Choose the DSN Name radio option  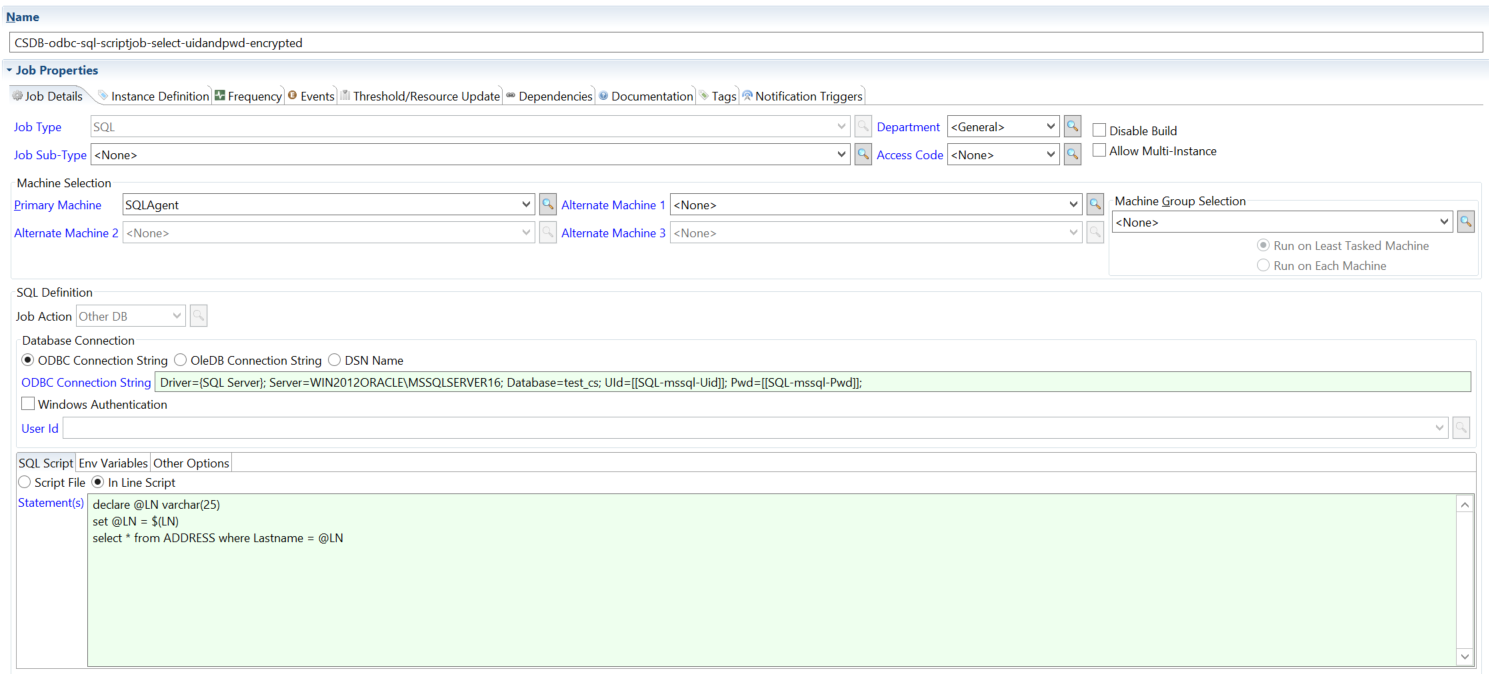pos(335,360)
